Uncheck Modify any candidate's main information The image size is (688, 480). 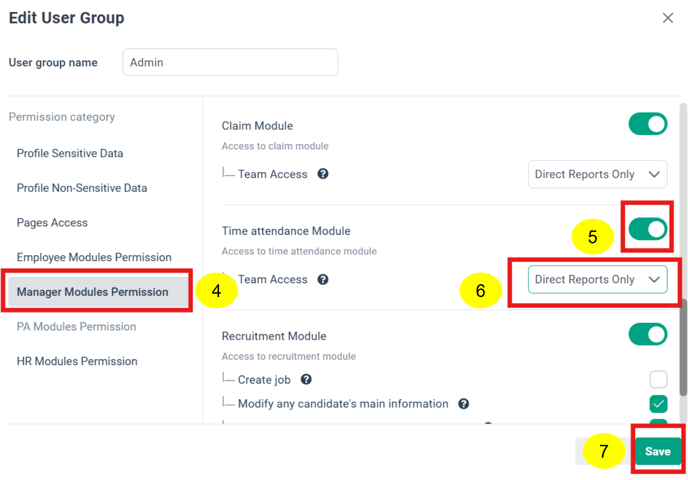click(x=658, y=404)
